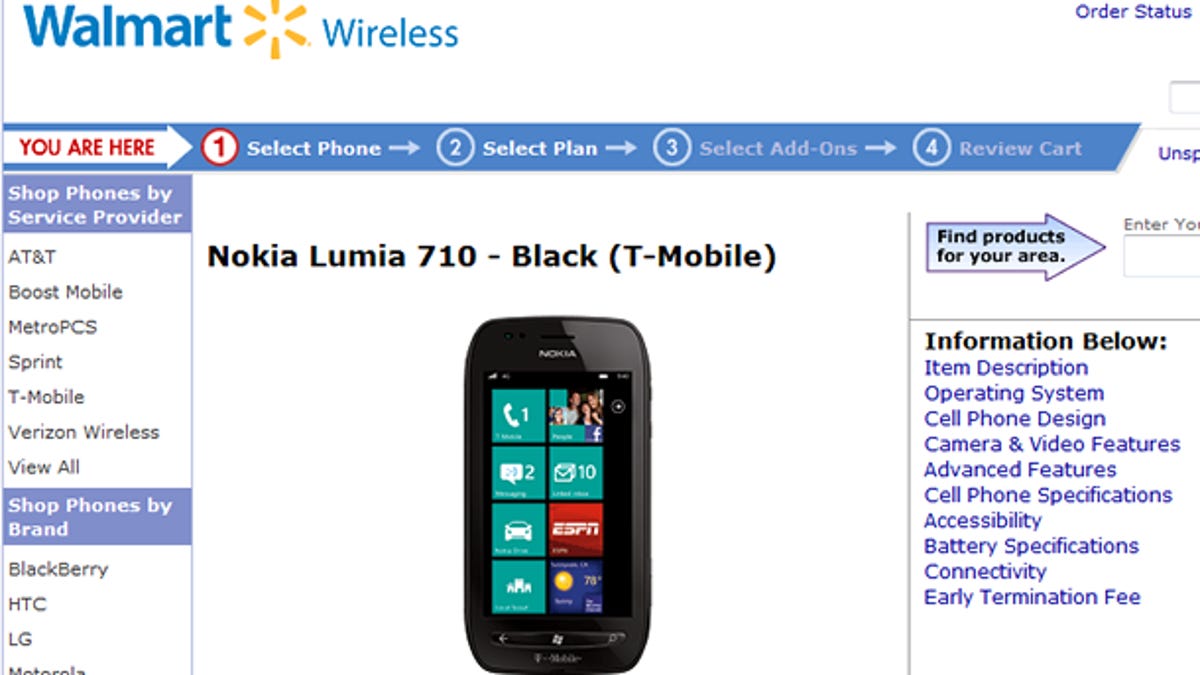
Task: Open Early Termination Fee information
Action: tap(1032, 597)
